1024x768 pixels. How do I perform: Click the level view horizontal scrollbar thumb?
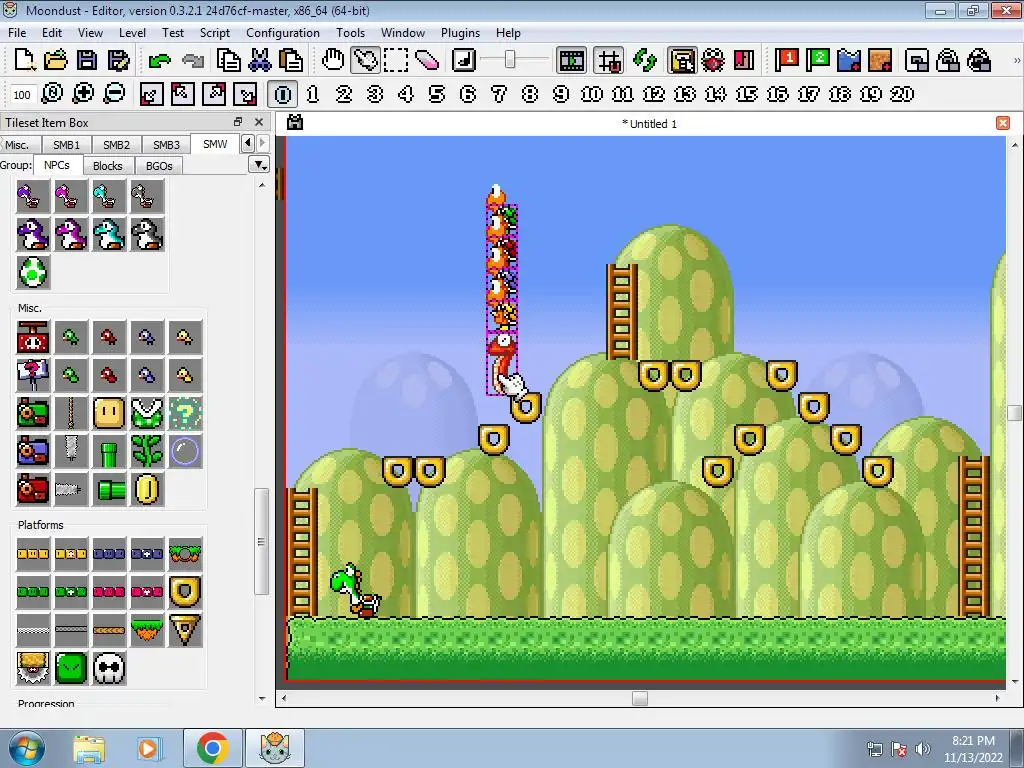(x=640, y=698)
